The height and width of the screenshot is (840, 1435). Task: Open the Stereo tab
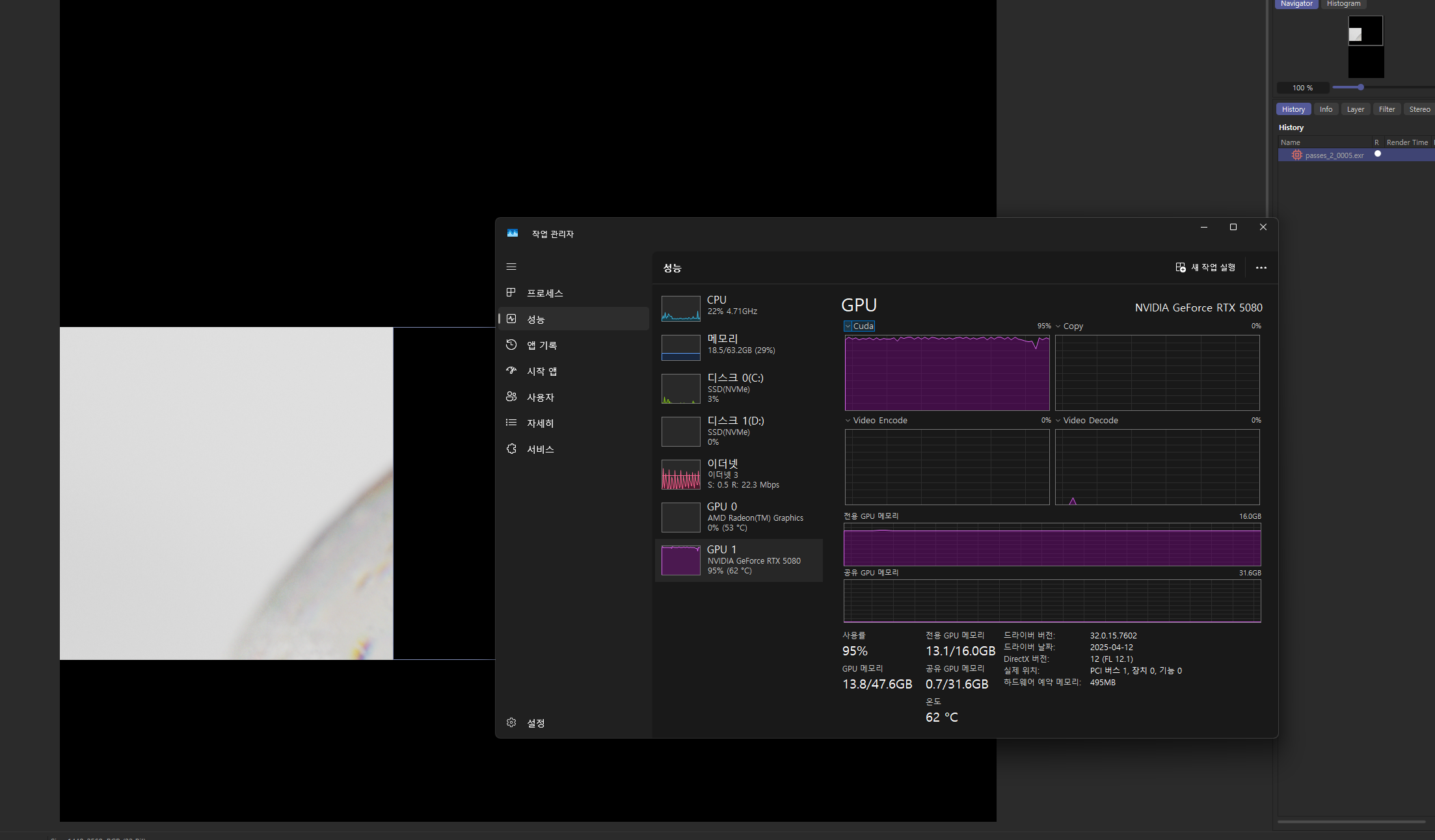click(1419, 109)
